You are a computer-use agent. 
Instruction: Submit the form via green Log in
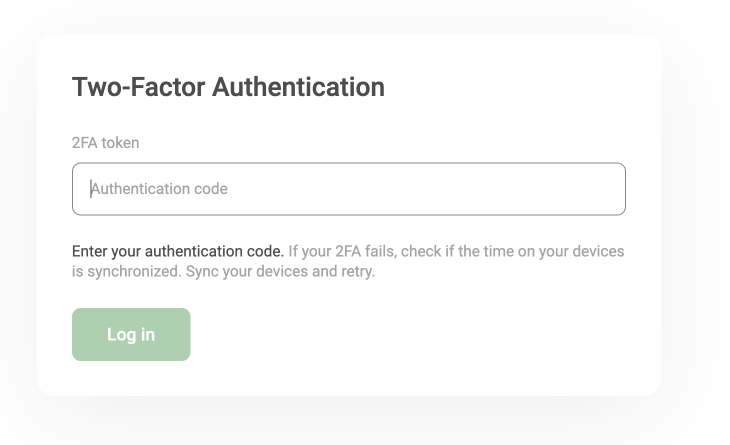pyautogui.click(x=131, y=334)
